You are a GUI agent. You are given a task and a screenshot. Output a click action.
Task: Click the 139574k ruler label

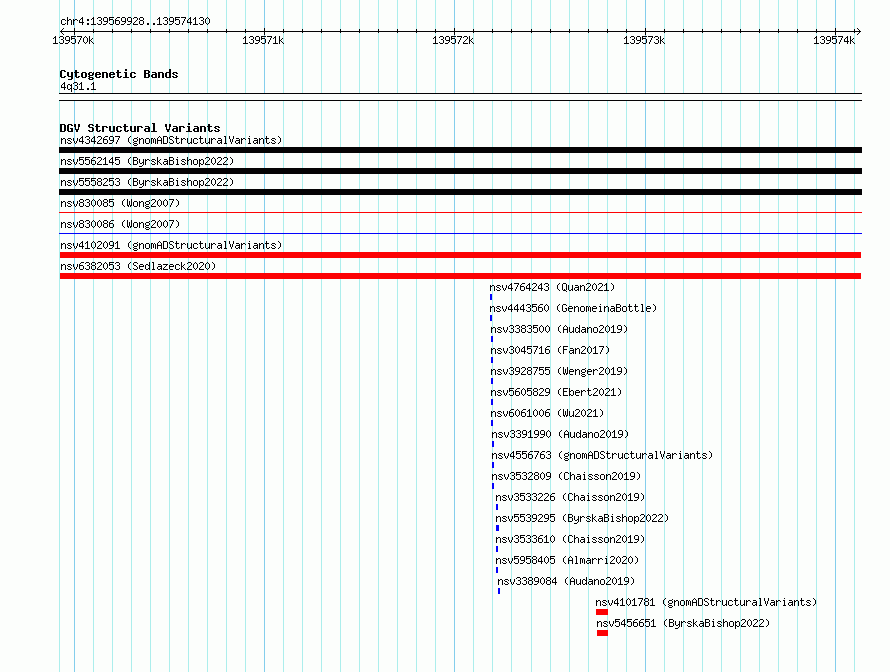[834, 40]
